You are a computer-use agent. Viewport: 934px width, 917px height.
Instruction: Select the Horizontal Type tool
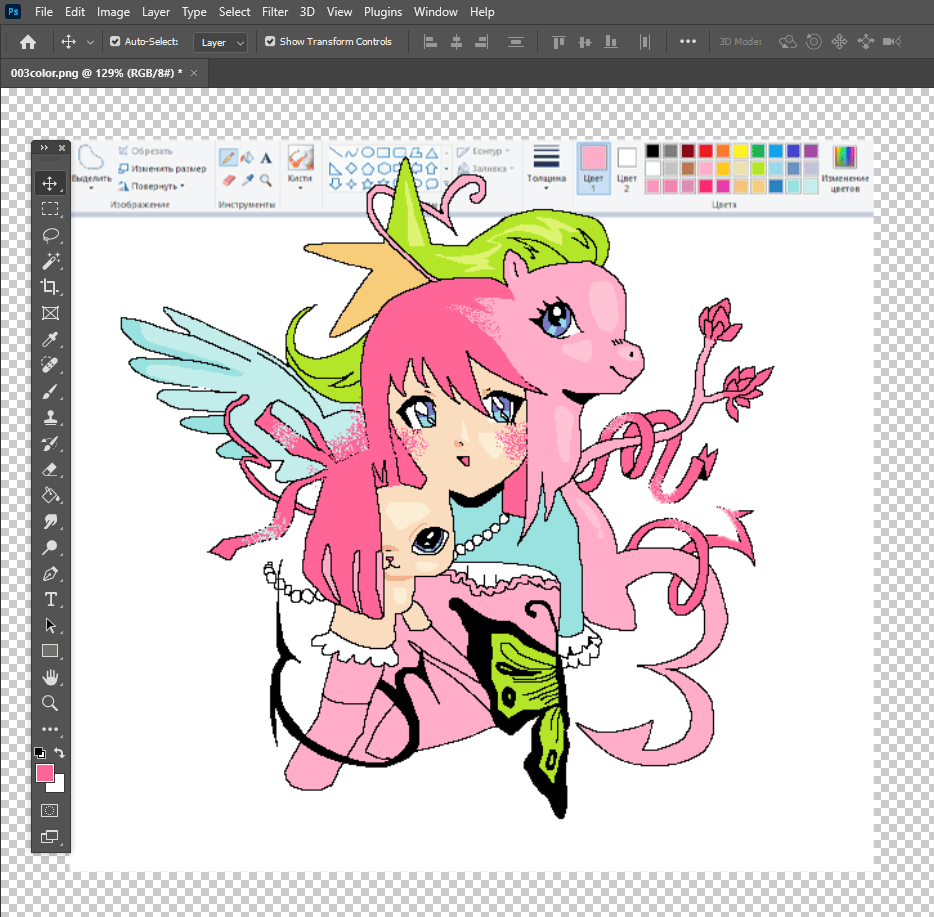[50, 599]
